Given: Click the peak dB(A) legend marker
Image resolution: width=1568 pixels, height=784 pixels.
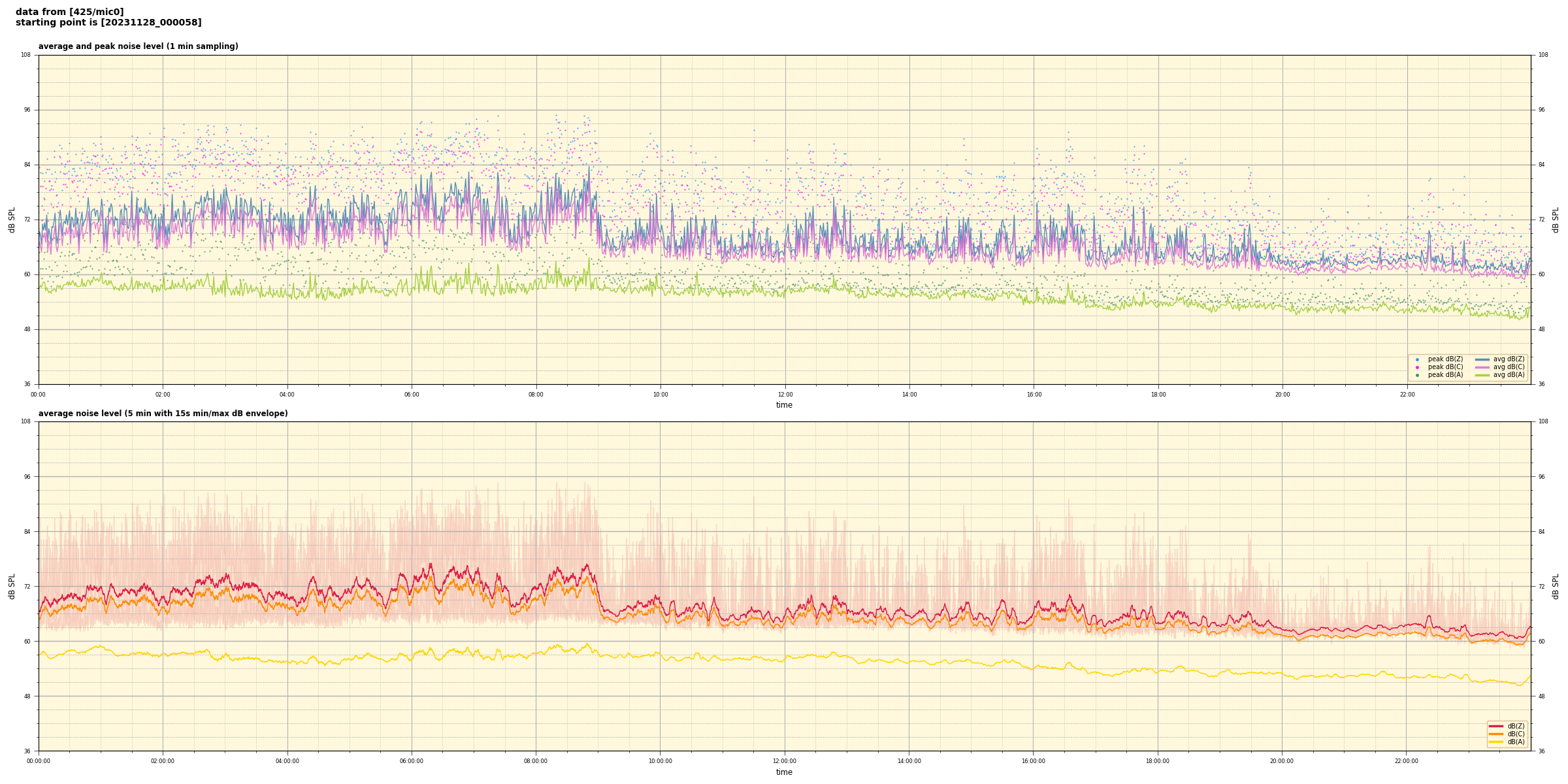Looking at the screenshot, I should (x=1417, y=375).
